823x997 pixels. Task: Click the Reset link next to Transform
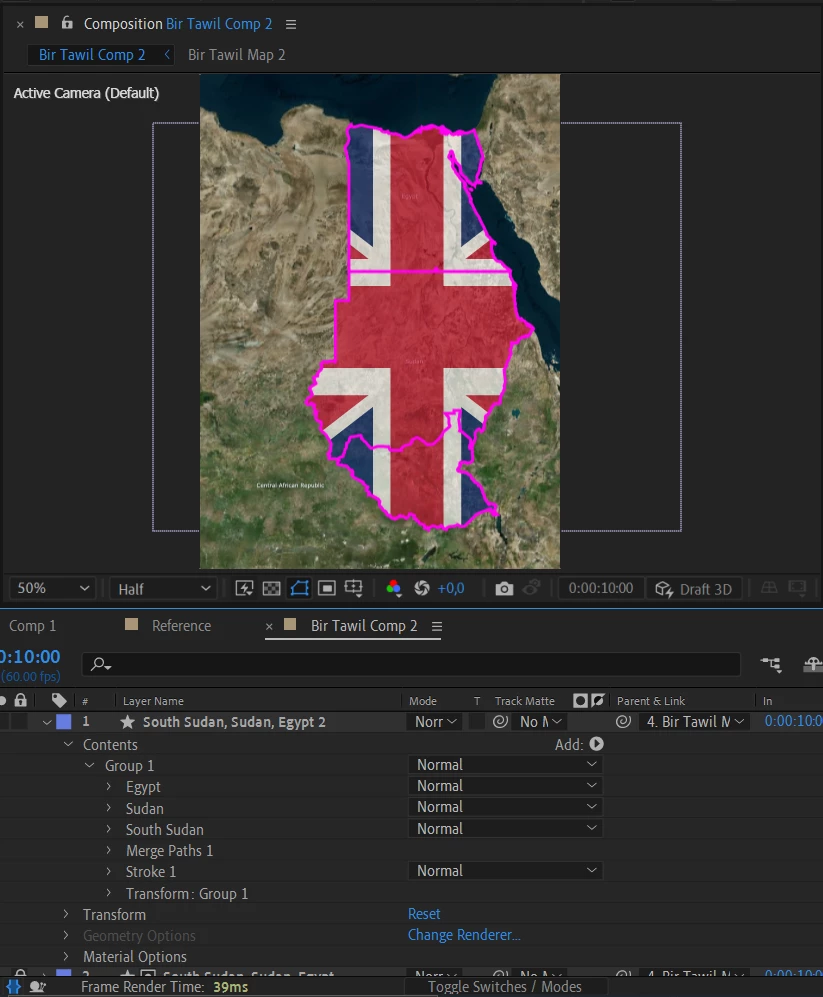[x=424, y=914]
